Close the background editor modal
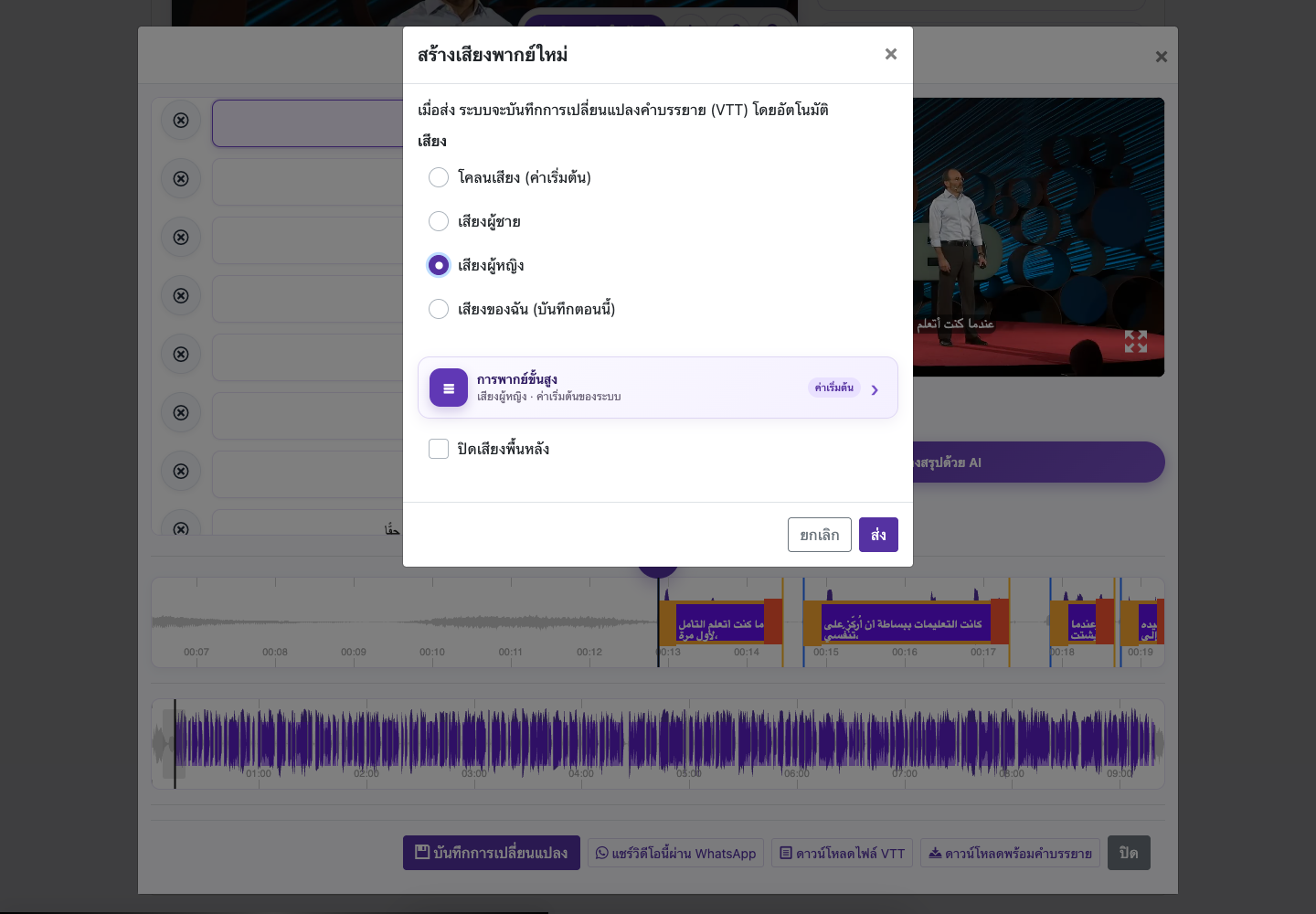The height and width of the screenshot is (914, 1316). pyautogui.click(x=1162, y=57)
